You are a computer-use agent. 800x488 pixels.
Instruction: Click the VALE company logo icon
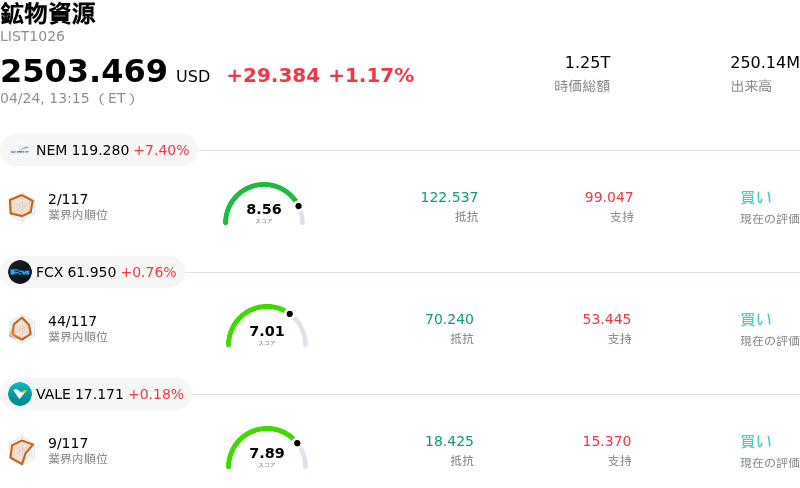coord(20,394)
